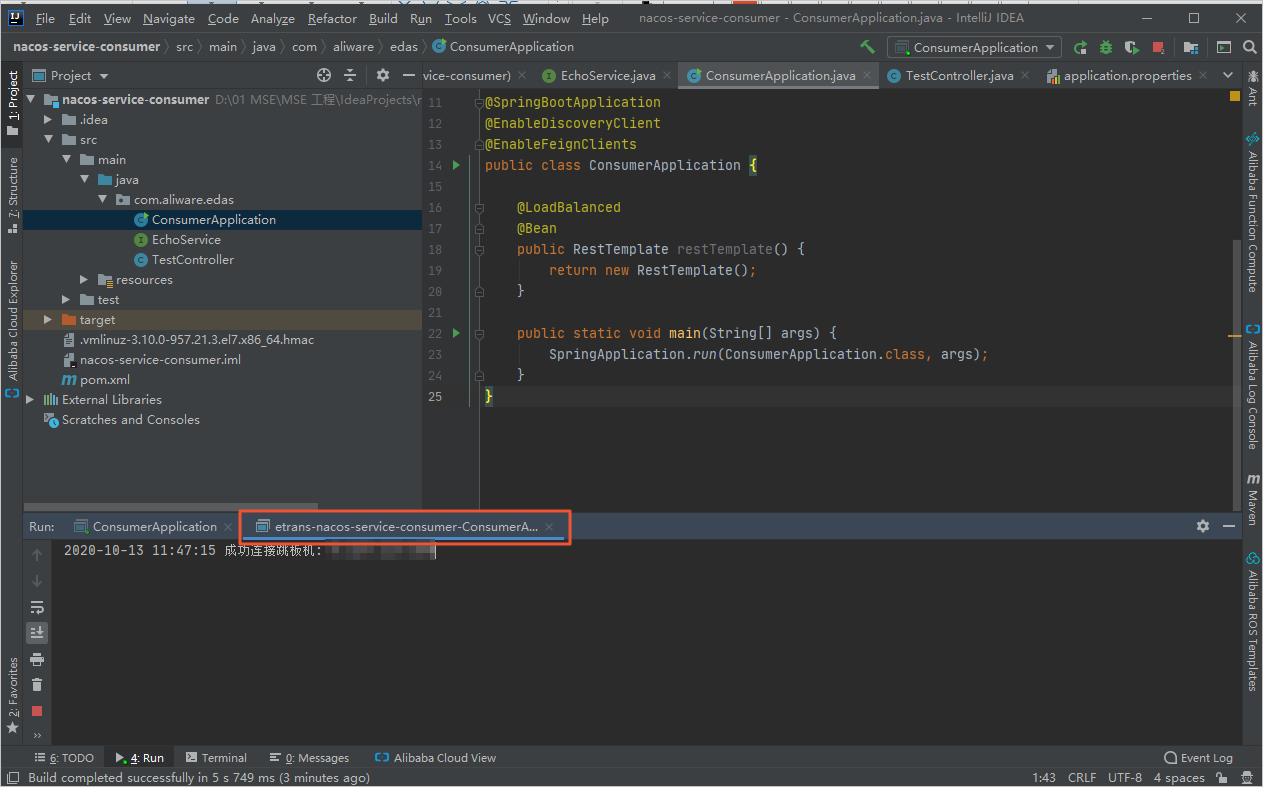Viewport: 1263px width, 787px height.
Task: Open the Maven tool window
Action: pyautogui.click(x=1252, y=500)
